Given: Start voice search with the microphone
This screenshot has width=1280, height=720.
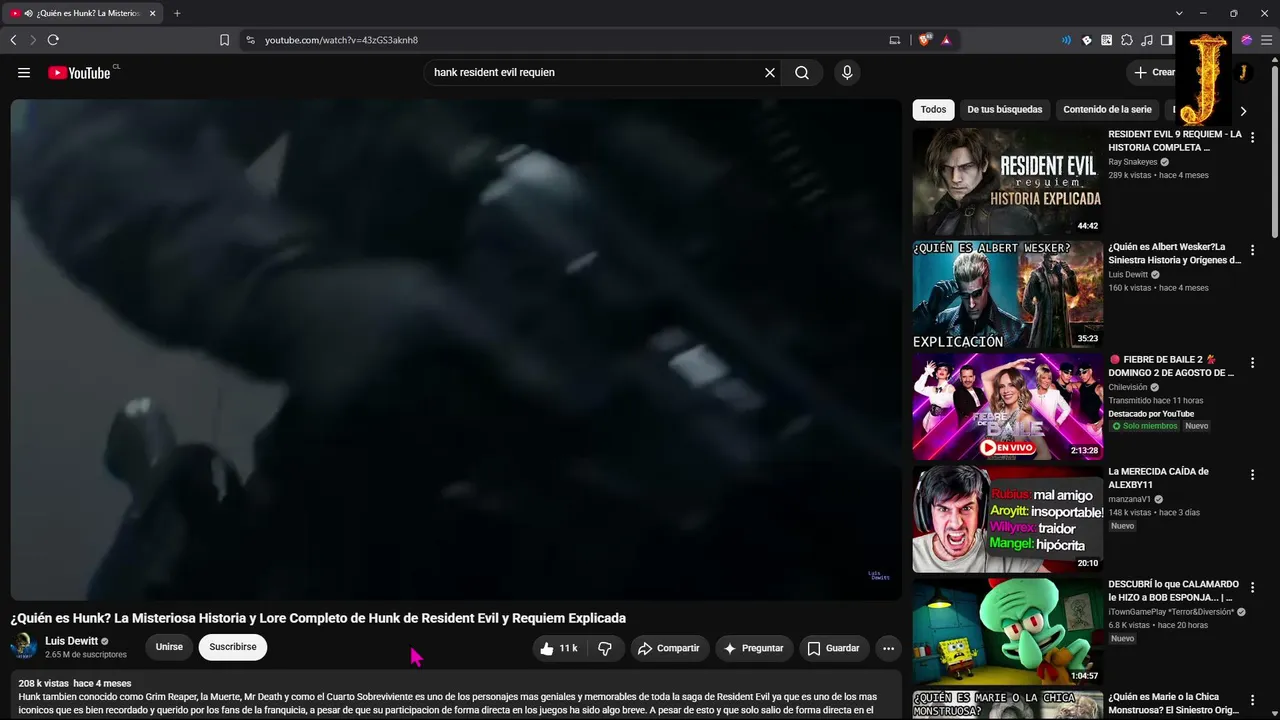Looking at the screenshot, I should tap(847, 72).
